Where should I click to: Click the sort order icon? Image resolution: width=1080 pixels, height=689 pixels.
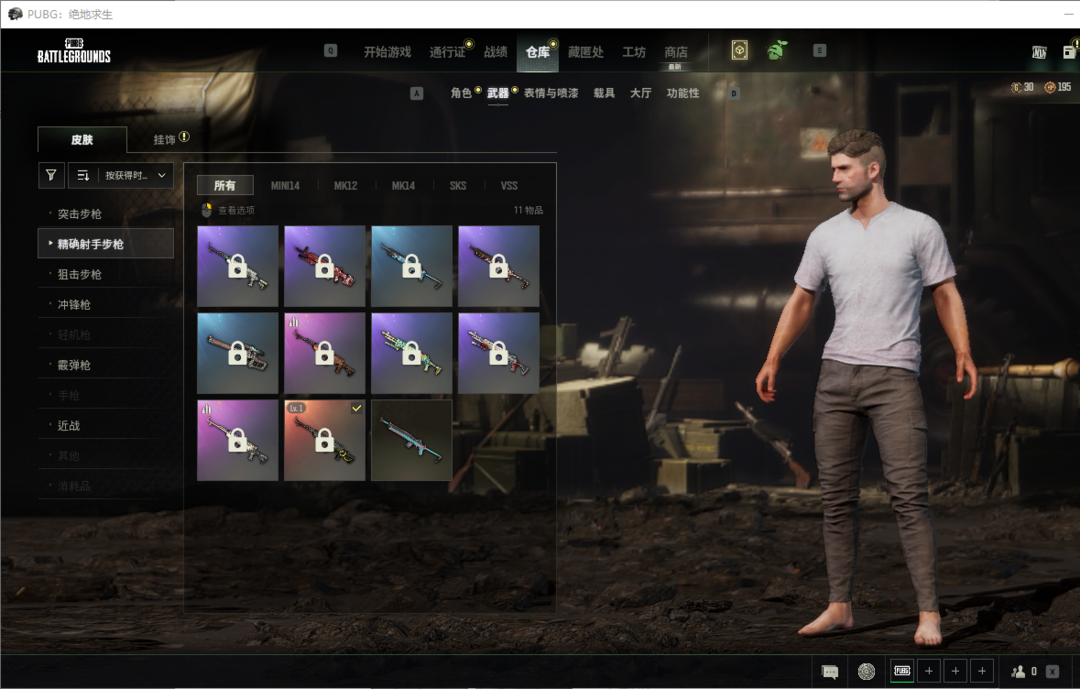pos(83,176)
